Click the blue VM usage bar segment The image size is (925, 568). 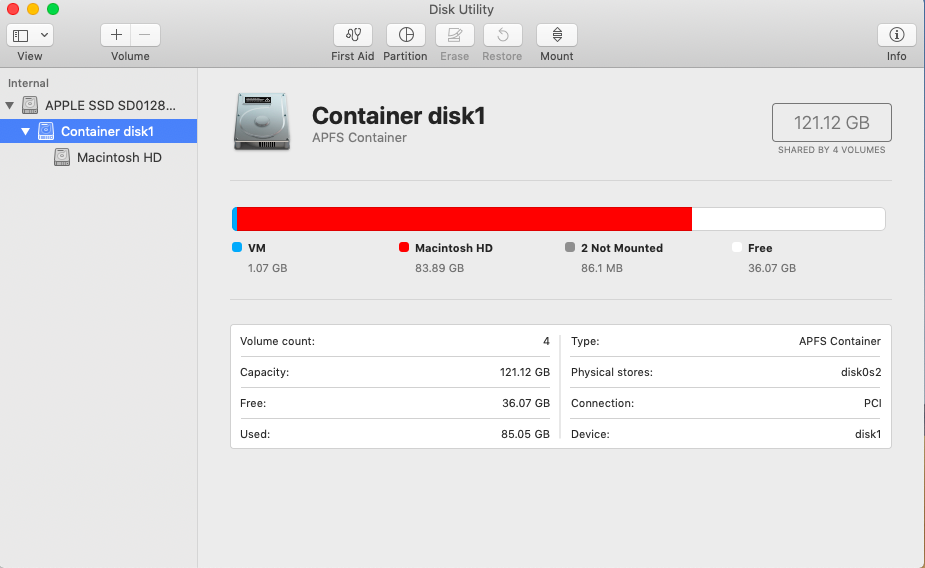coord(234,219)
